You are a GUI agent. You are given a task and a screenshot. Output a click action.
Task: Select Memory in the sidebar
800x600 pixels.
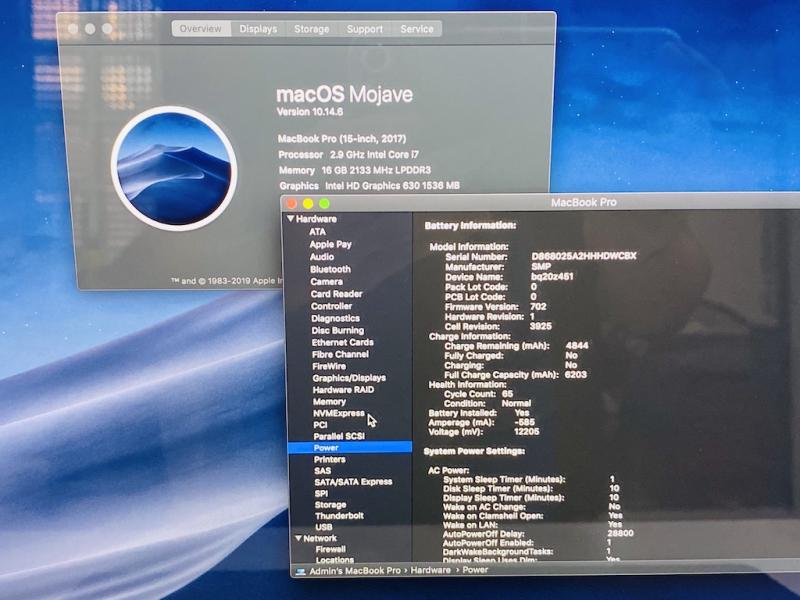330,402
